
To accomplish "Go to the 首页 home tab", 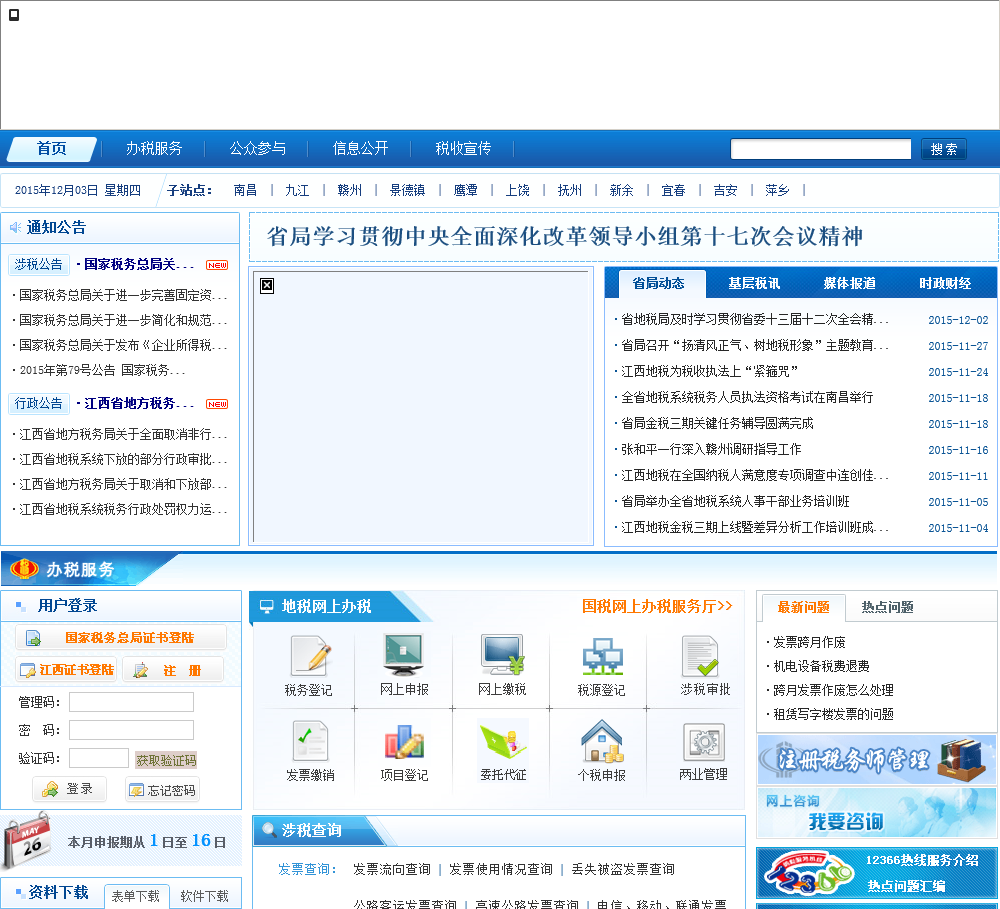I will coord(52,149).
